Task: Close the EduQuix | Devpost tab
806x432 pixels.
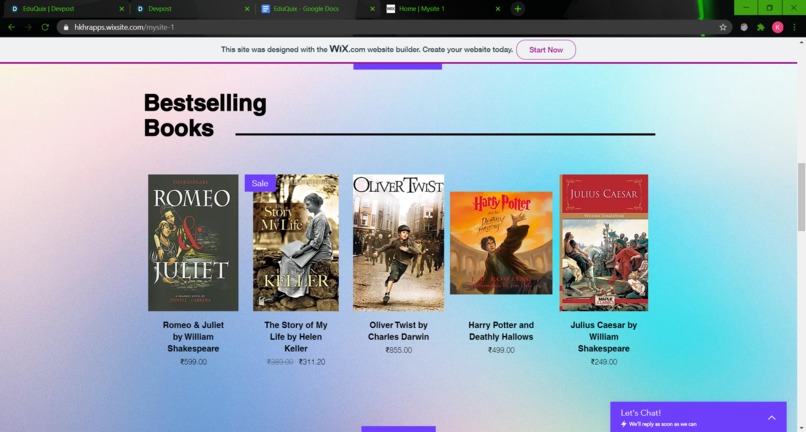Action: pos(122,9)
